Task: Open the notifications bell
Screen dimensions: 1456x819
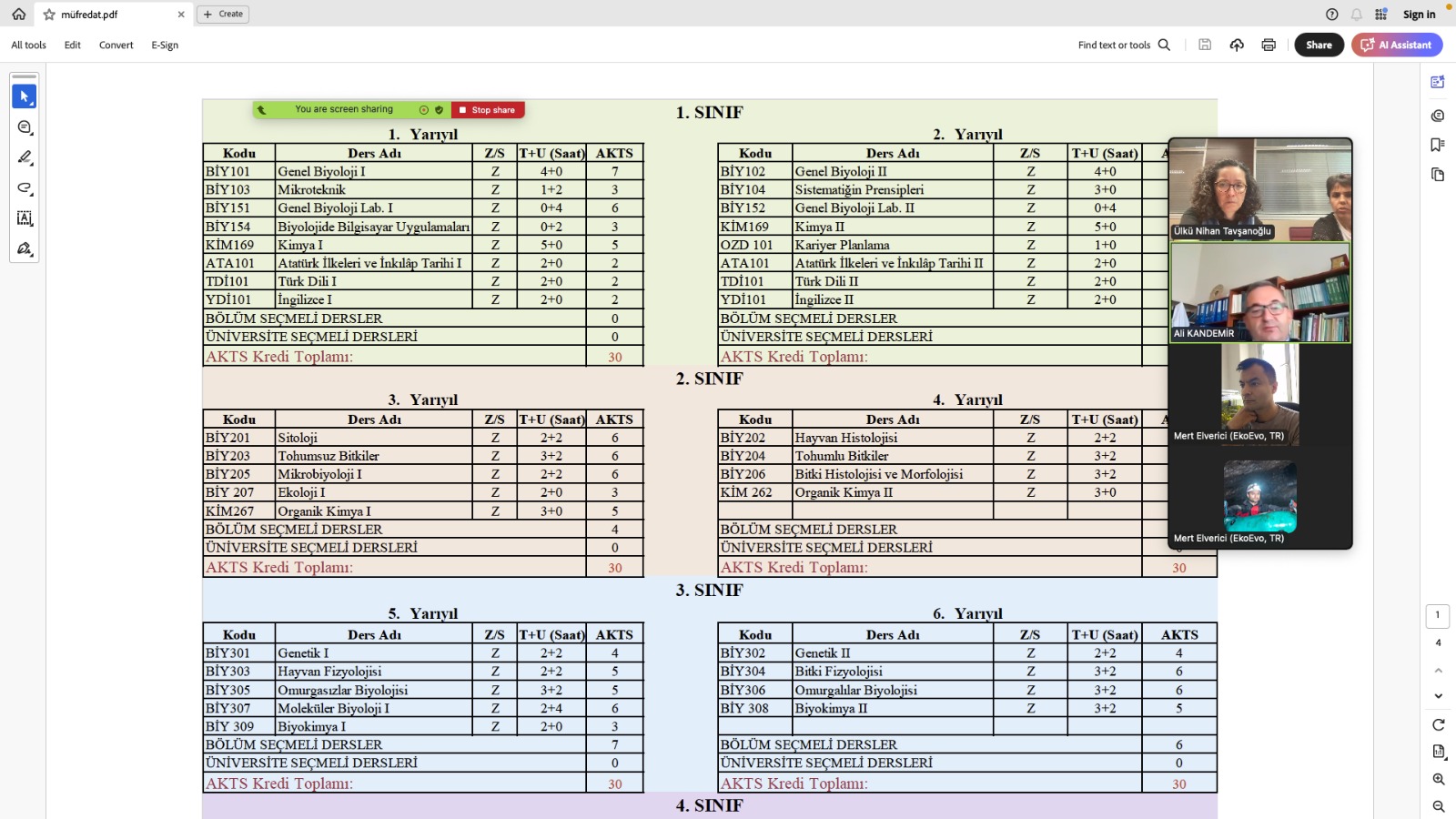Action: tap(1357, 15)
